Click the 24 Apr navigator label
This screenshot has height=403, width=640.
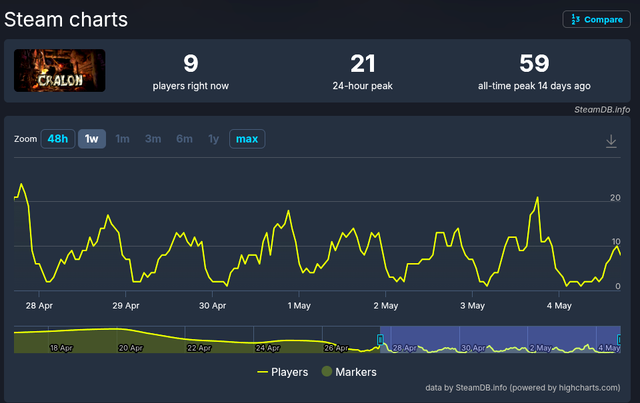pyautogui.click(x=268, y=348)
